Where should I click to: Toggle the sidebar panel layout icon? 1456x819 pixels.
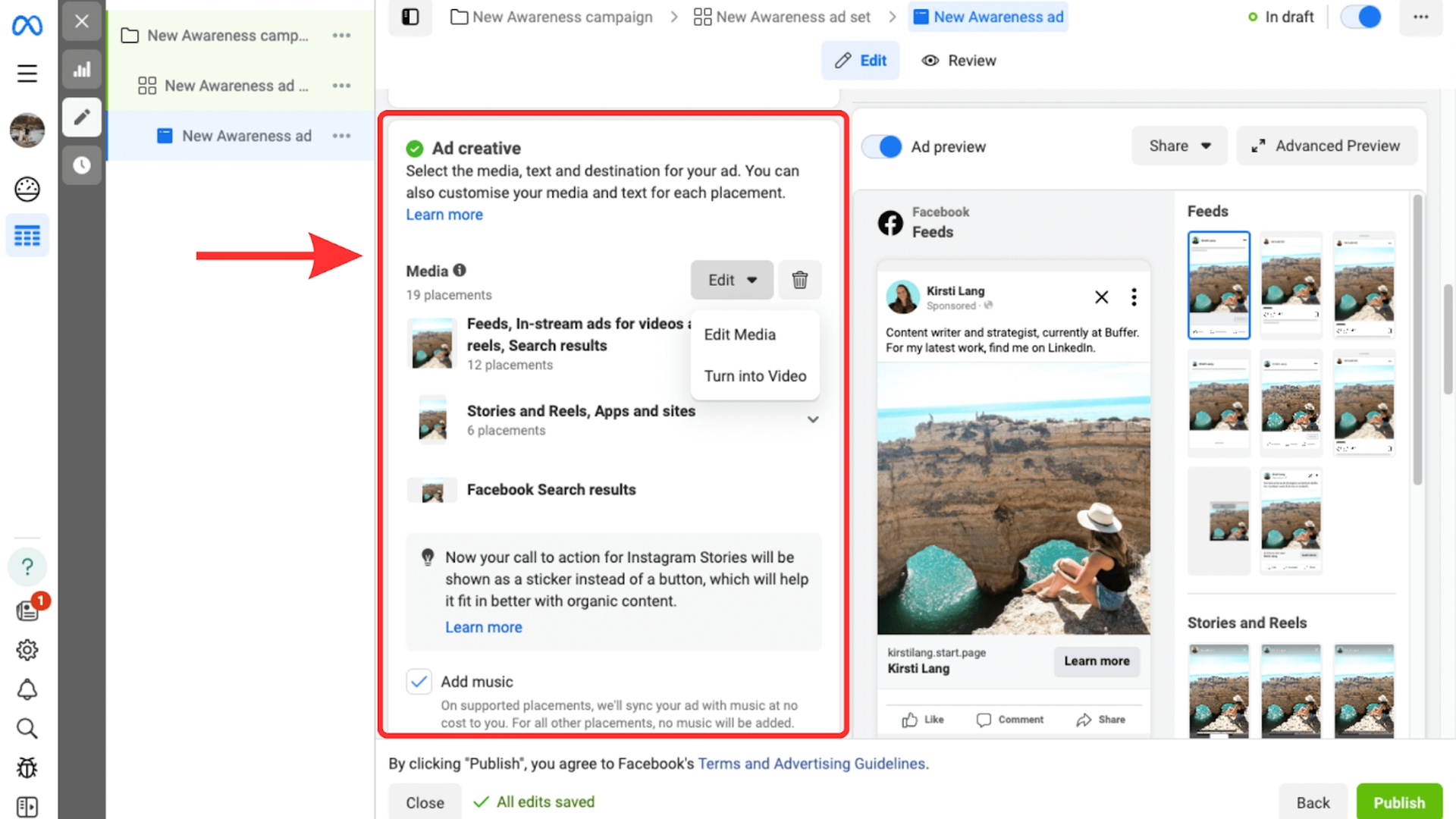click(x=410, y=17)
